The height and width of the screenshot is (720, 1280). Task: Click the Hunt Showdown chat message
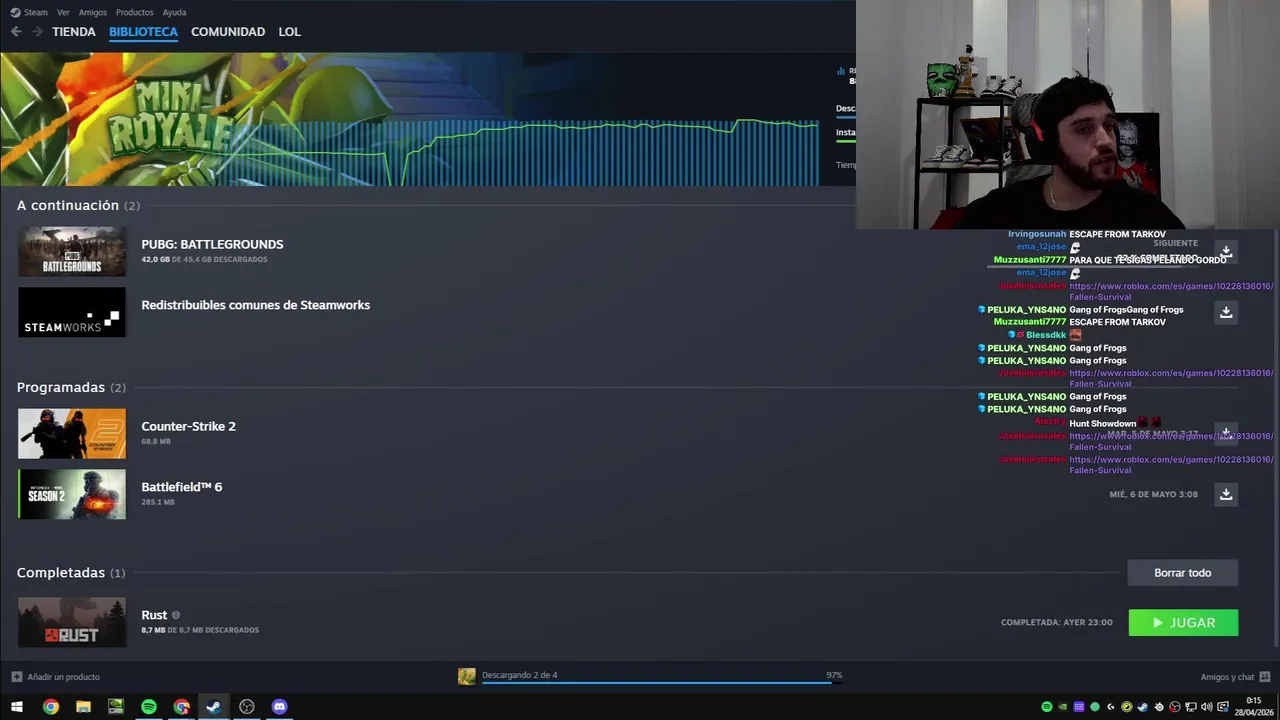pos(1102,423)
